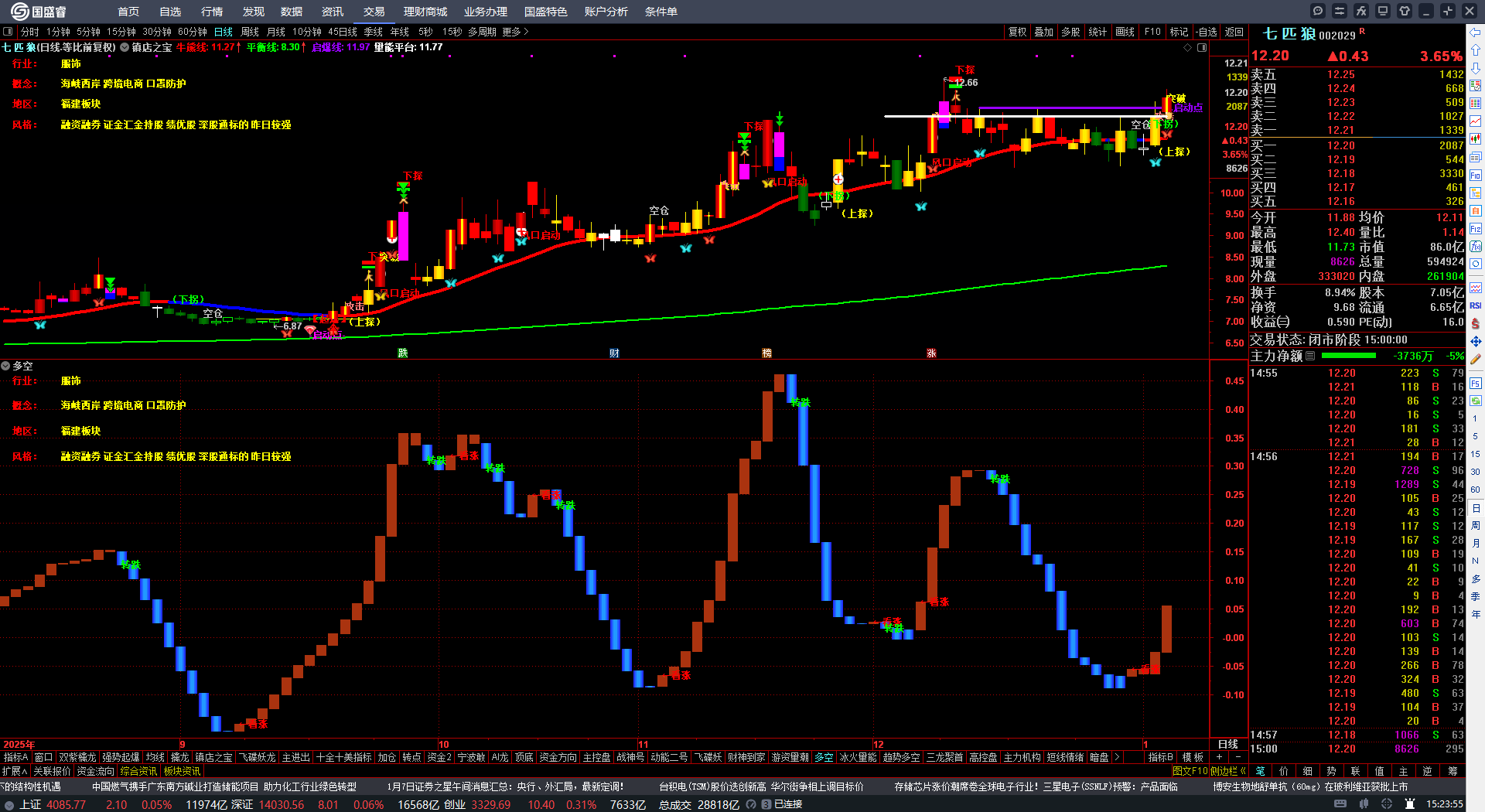Open the f(x) formula icon in sidebar
1485x812 pixels.
1476,247
